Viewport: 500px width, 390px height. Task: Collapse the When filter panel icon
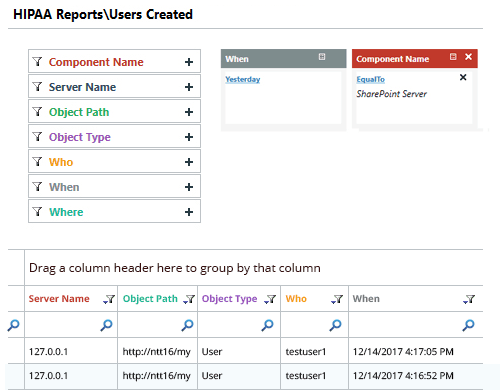tap(322, 57)
